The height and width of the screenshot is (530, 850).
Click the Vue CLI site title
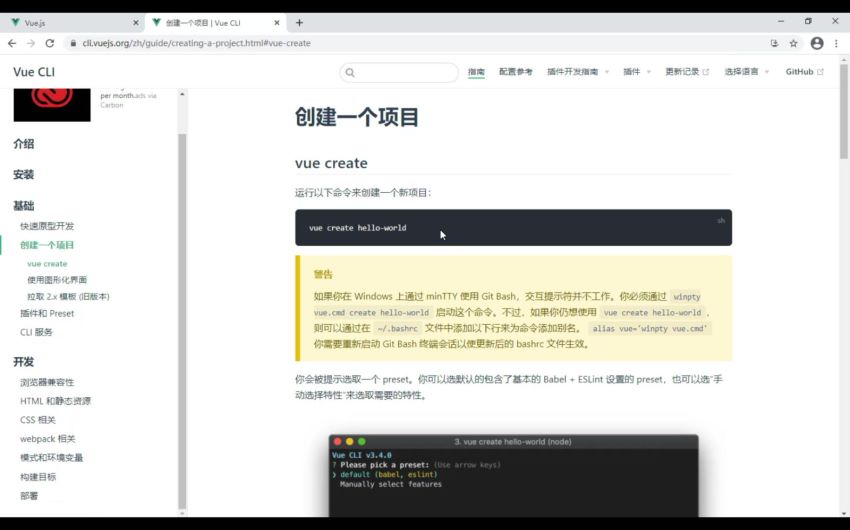click(34, 72)
